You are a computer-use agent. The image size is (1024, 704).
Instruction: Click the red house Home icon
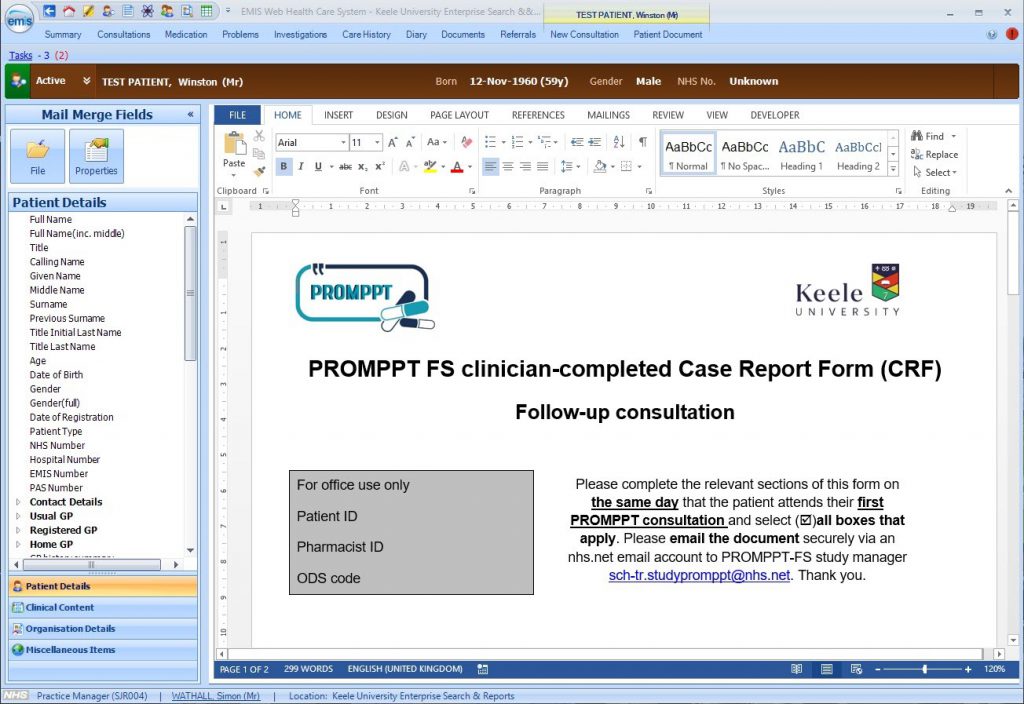[69, 11]
